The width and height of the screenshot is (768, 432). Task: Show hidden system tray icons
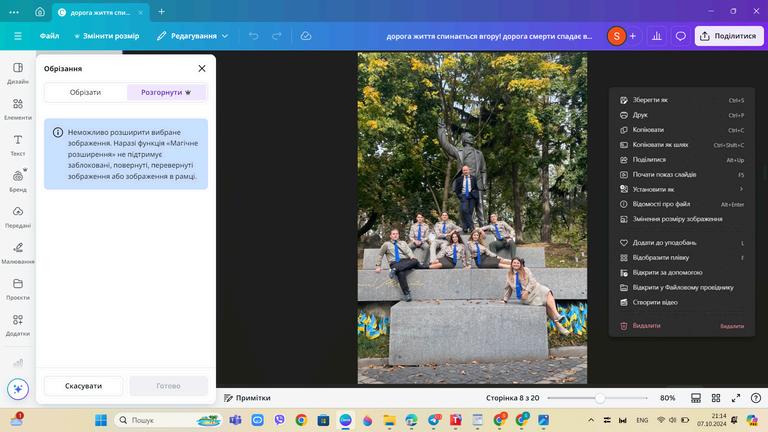[591, 420]
